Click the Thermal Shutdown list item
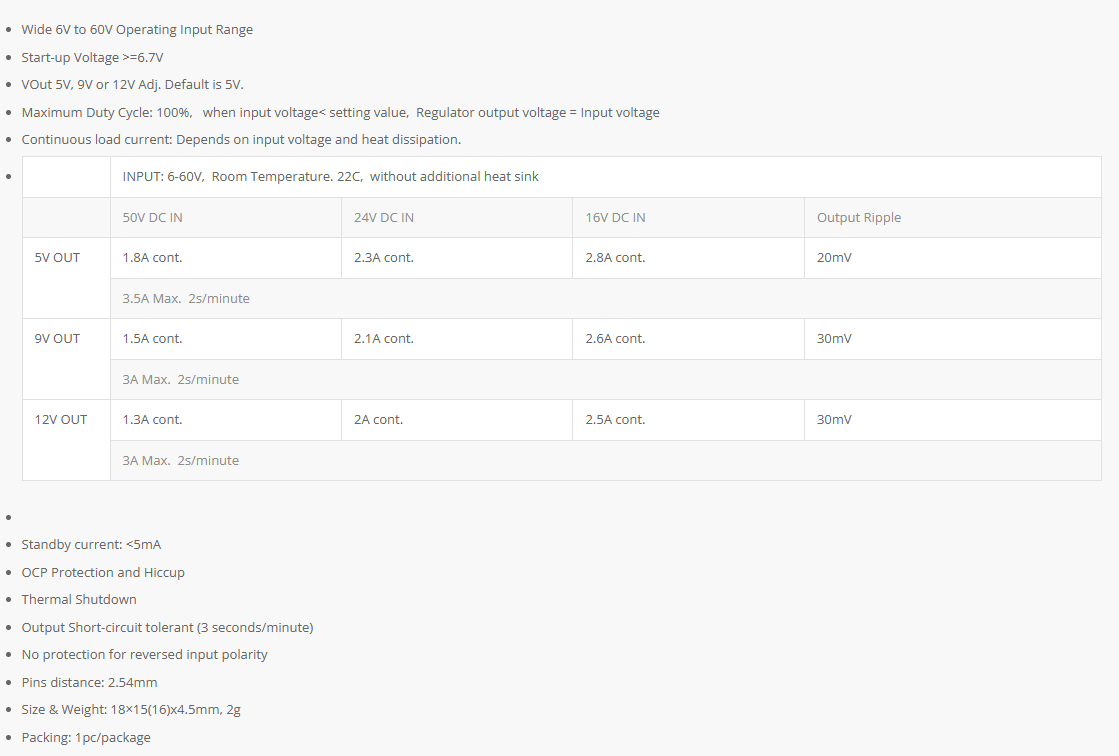Viewport: 1119px width, 756px height. pos(79,600)
